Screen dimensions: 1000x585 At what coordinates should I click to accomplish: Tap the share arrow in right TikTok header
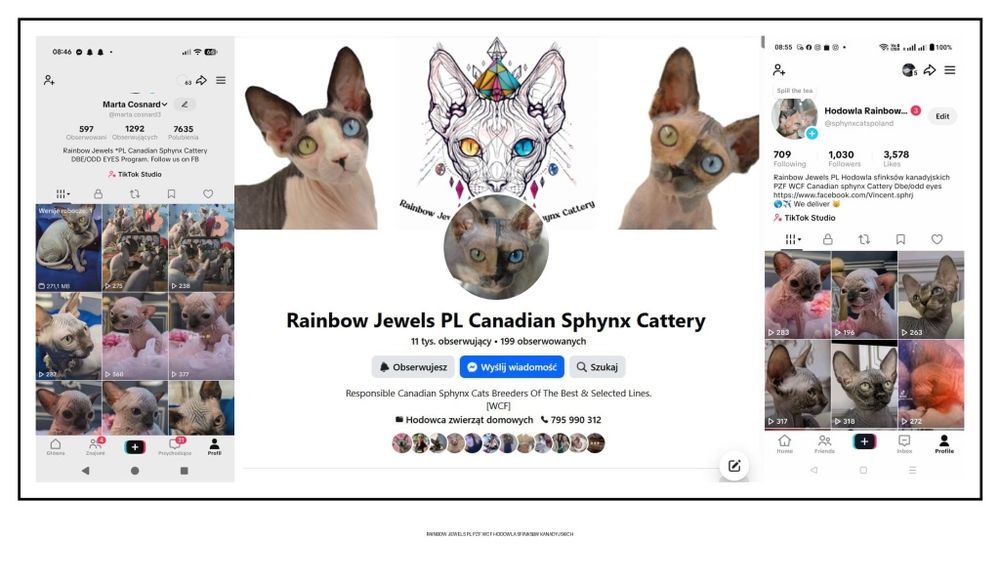930,70
